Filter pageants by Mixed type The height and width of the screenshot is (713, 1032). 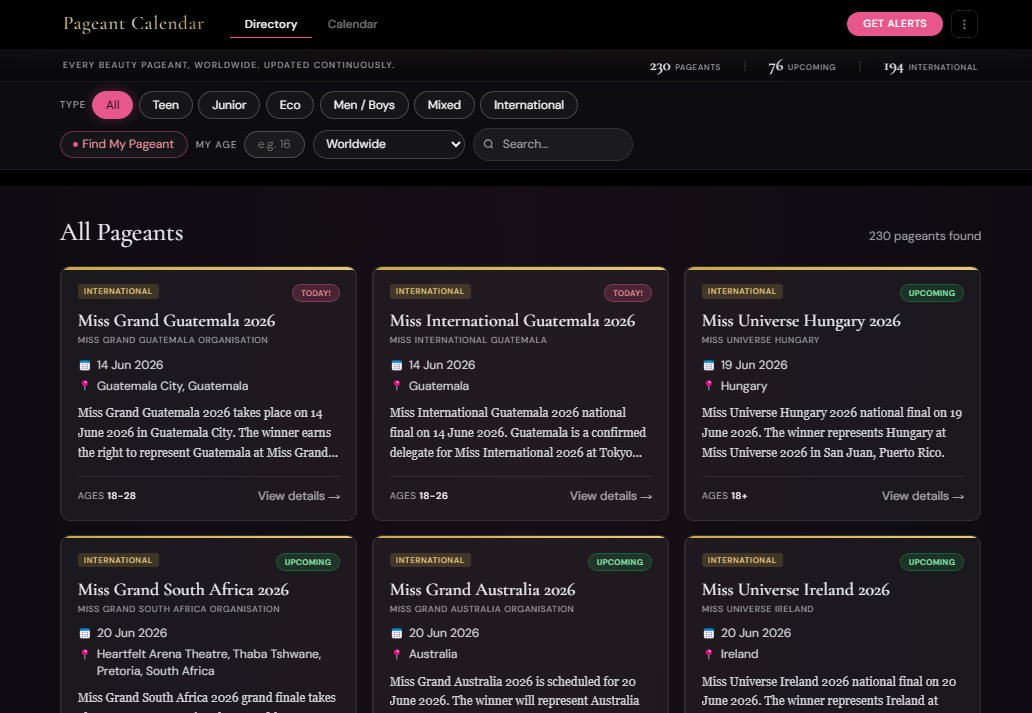(x=444, y=105)
